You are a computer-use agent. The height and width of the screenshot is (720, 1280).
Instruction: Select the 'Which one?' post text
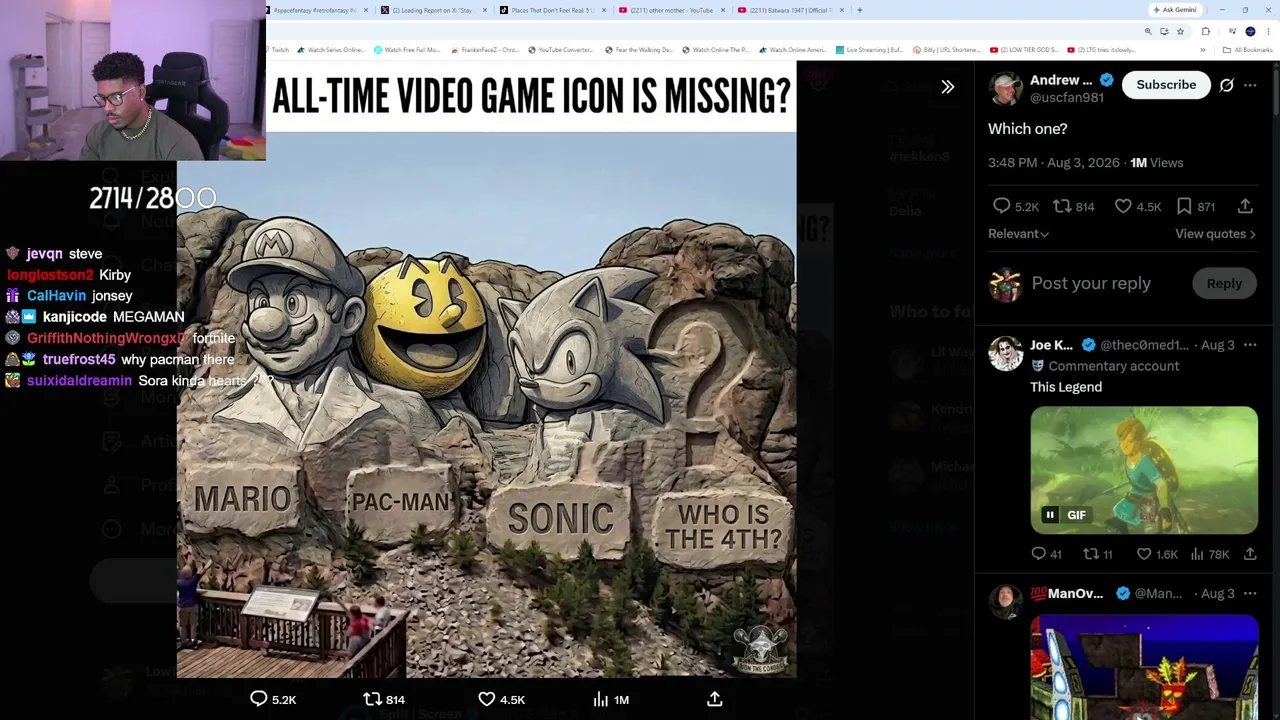pos(1028,129)
